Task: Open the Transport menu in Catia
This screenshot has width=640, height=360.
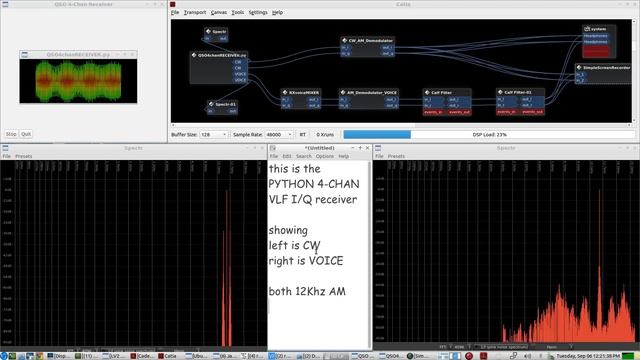Action: (x=195, y=12)
